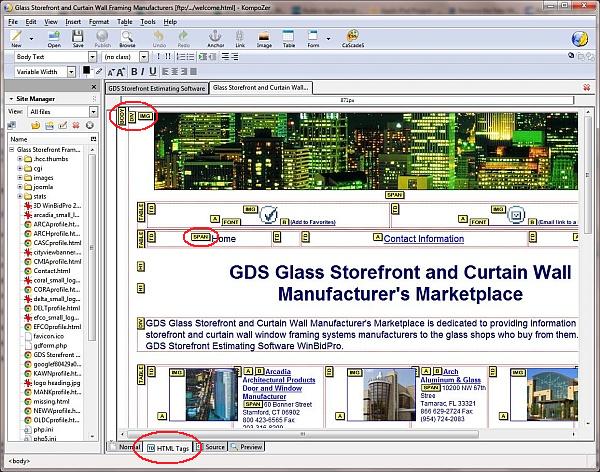Open the Format menu
This screenshot has height=472, width=600.
99,22
